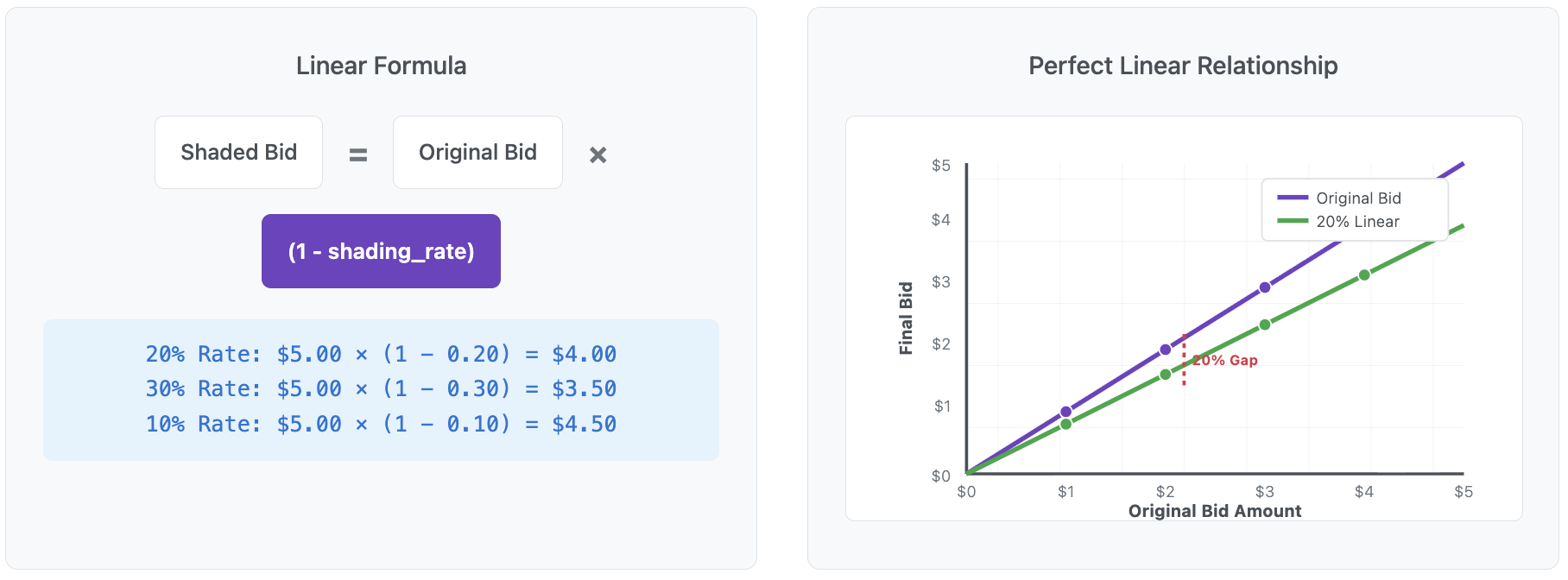This screenshot has height=580, width=1568.
Task: Click the purple data point at $2
Action: click(x=1165, y=350)
